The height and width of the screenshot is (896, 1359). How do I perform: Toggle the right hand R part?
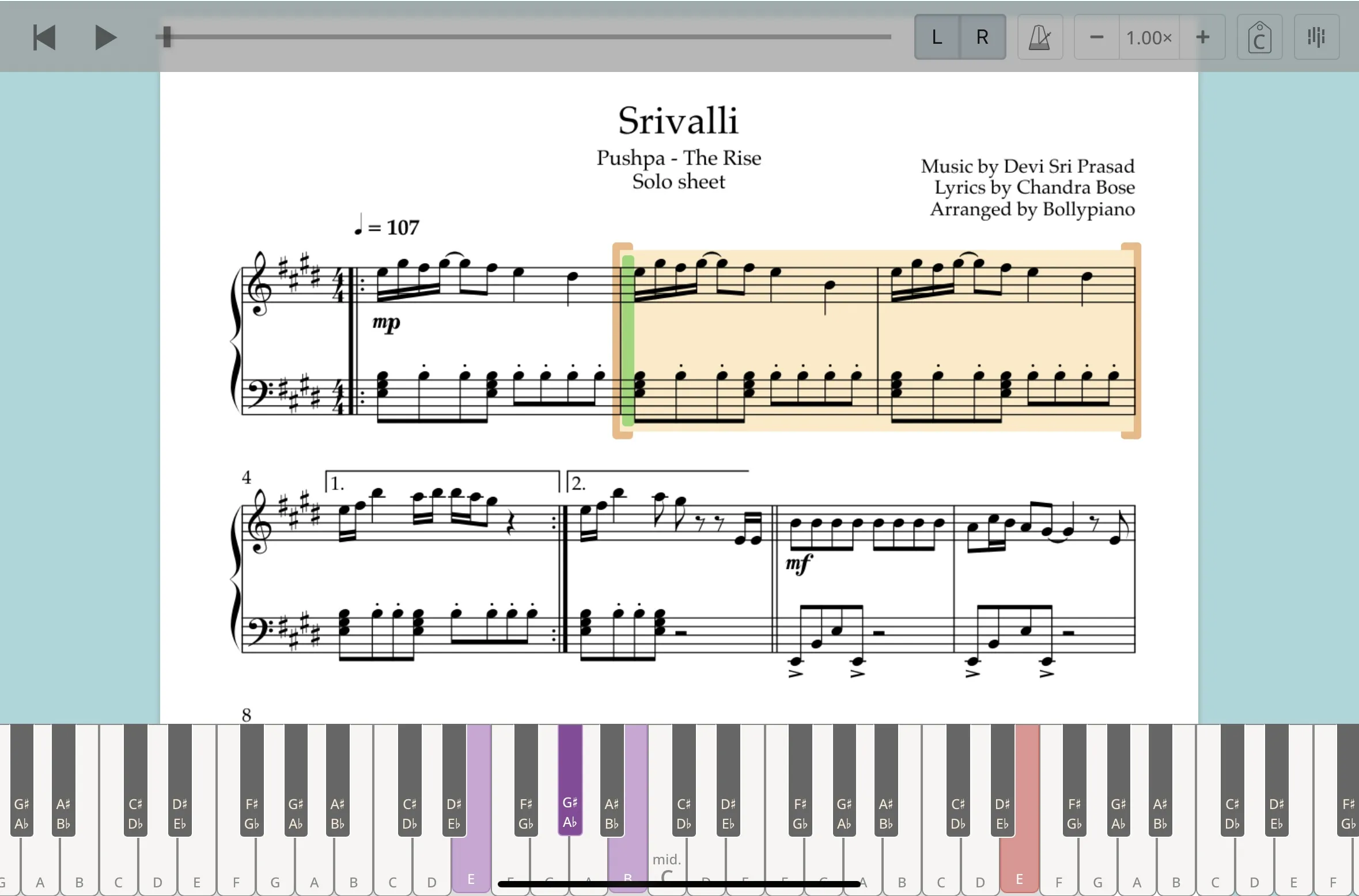(983, 37)
